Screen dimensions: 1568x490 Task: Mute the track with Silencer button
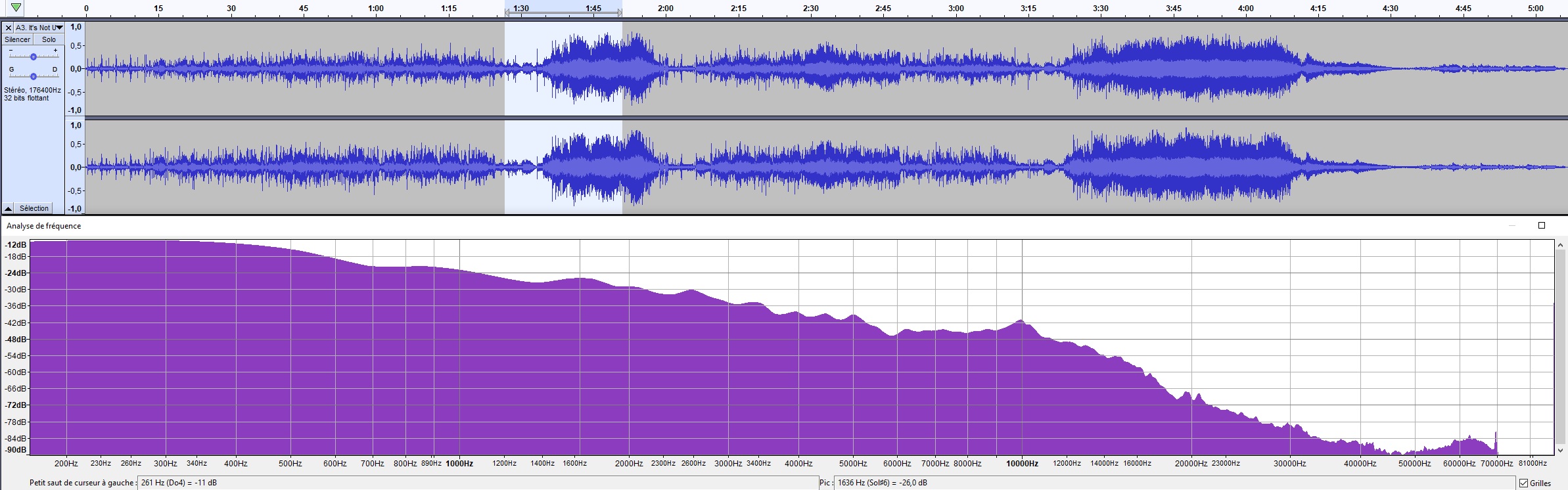click(x=18, y=39)
